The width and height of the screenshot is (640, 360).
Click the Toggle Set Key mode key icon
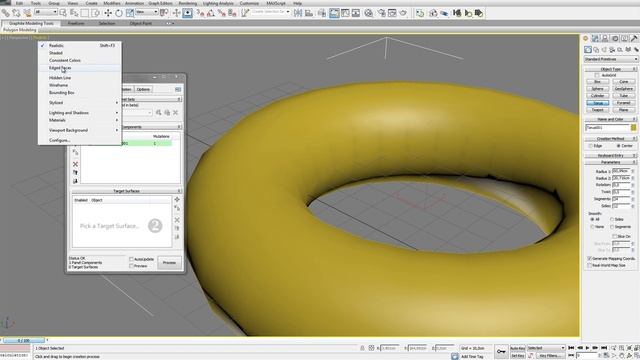coord(501,351)
